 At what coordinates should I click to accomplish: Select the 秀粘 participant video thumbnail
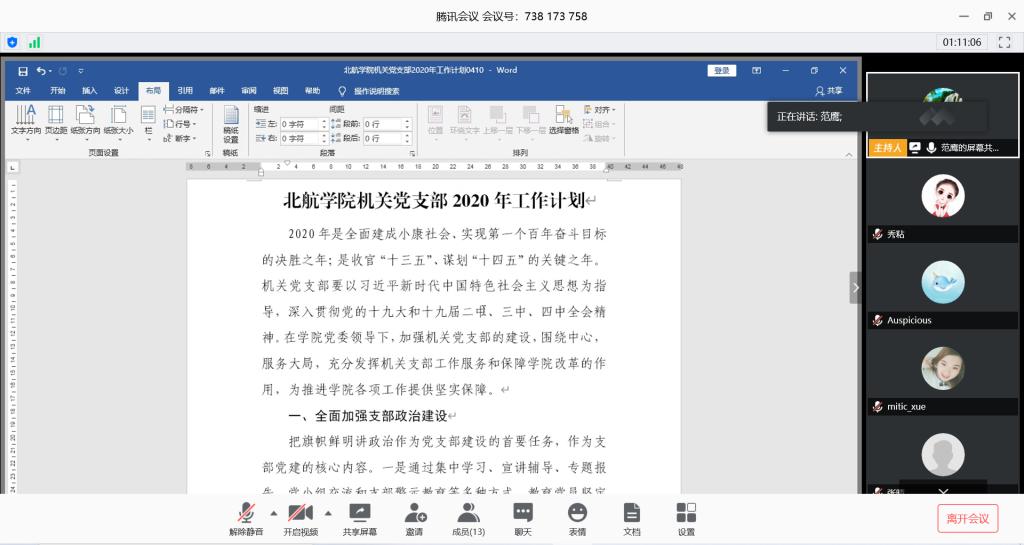click(943, 198)
